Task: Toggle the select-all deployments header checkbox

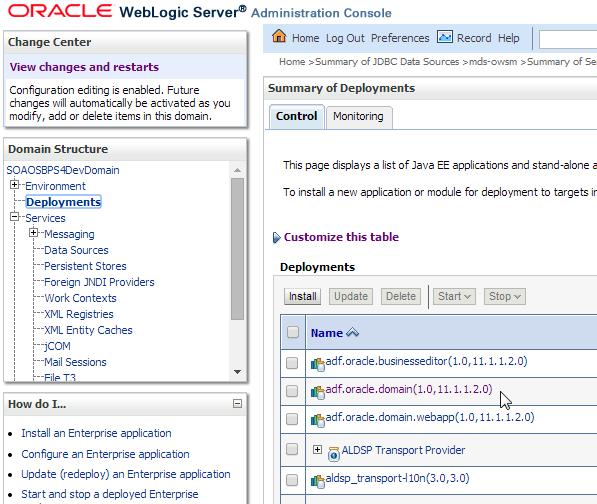Action: tap(293, 332)
